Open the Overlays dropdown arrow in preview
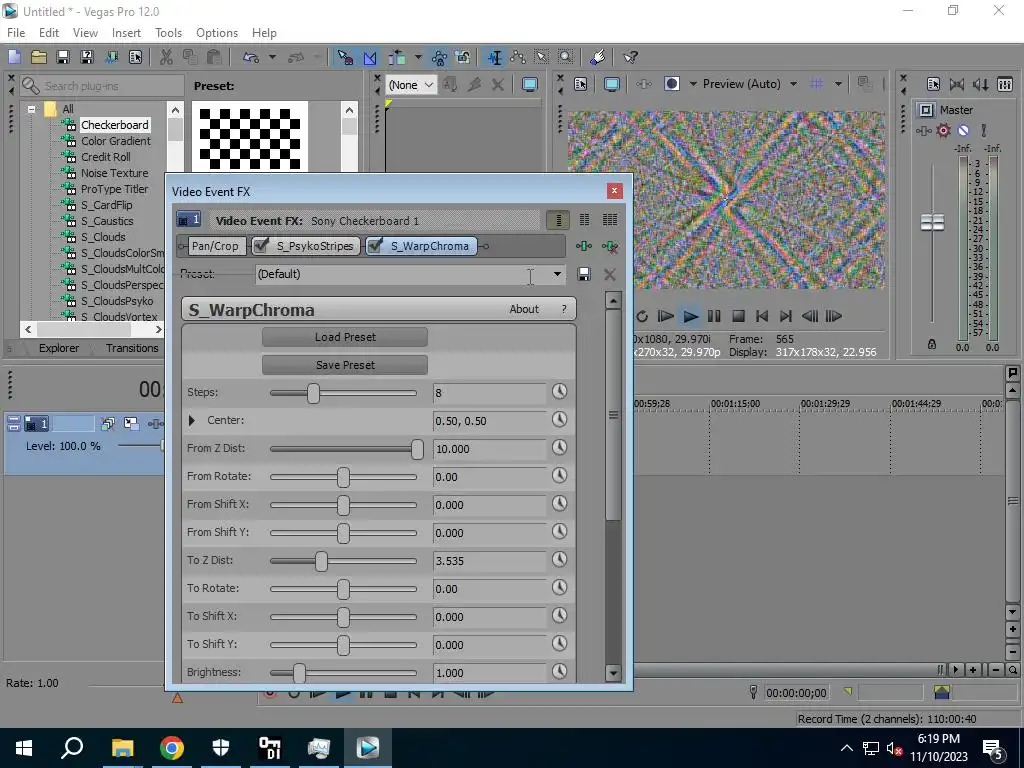Viewport: 1024px width, 768px height. click(838, 84)
